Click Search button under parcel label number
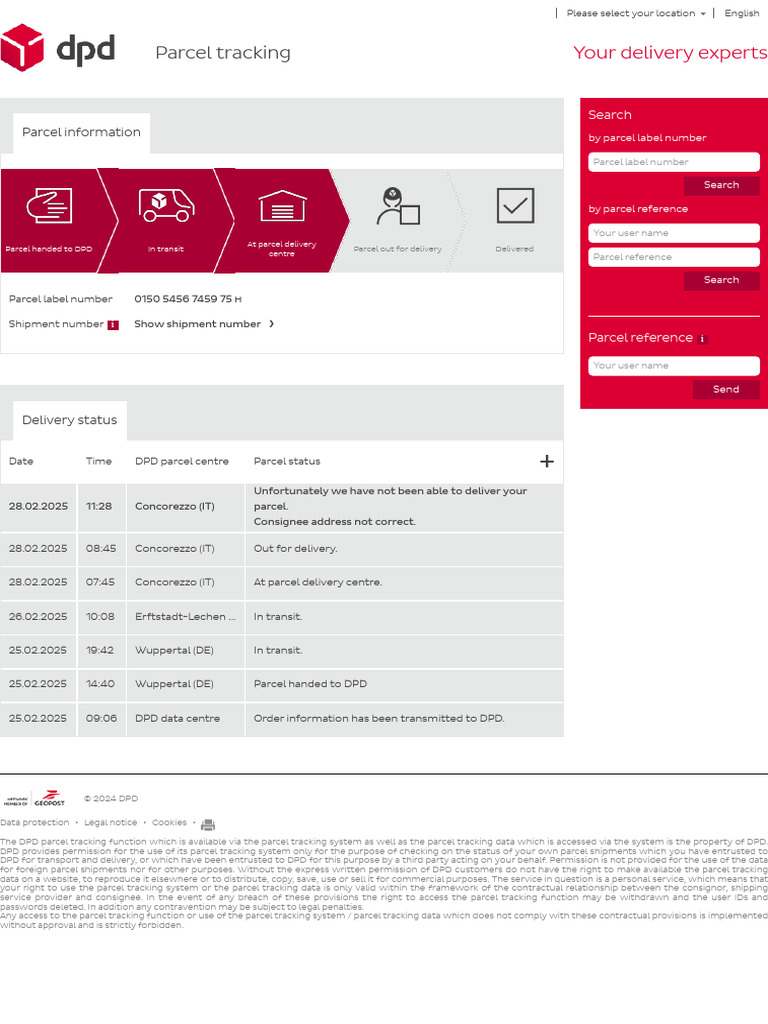This screenshot has height=1024, width=768. coord(722,185)
